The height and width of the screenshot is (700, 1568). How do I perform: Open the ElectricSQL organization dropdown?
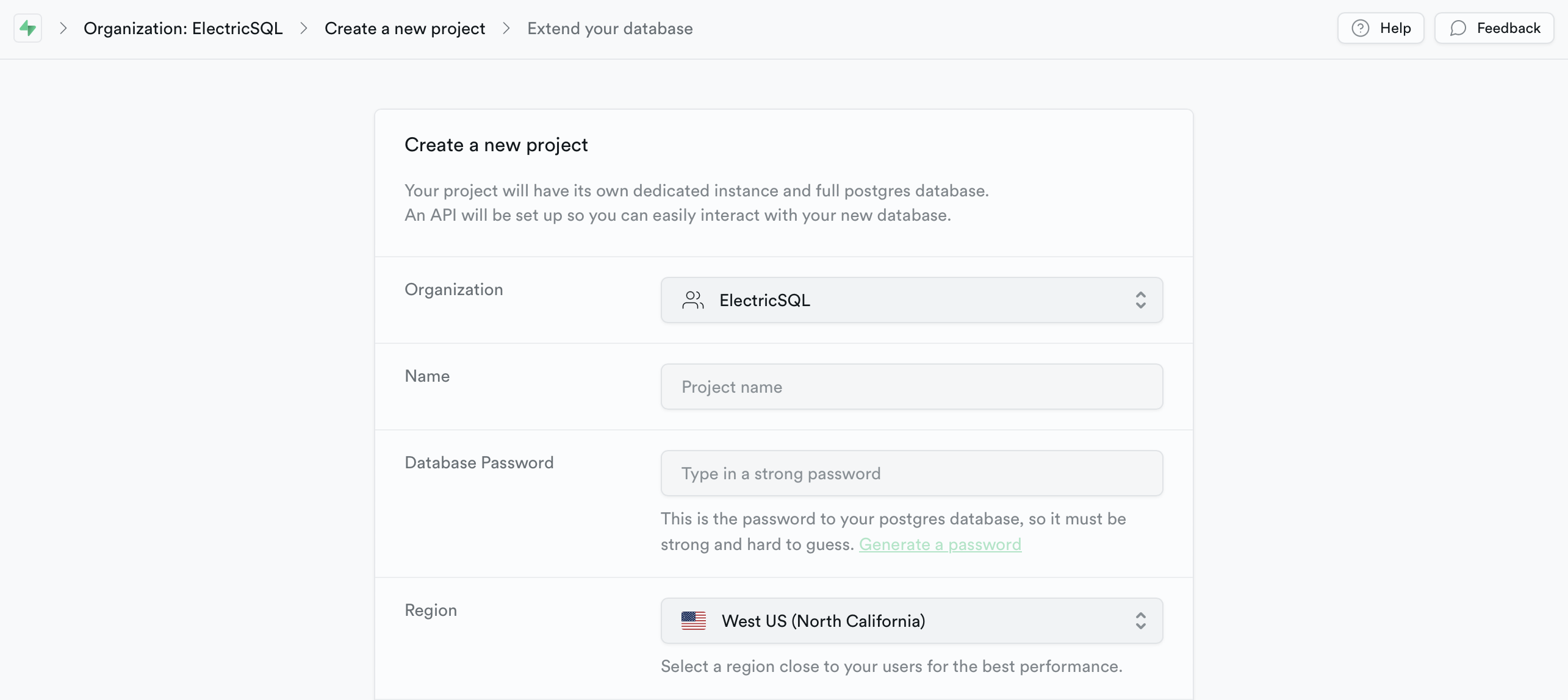tap(912, 300)
